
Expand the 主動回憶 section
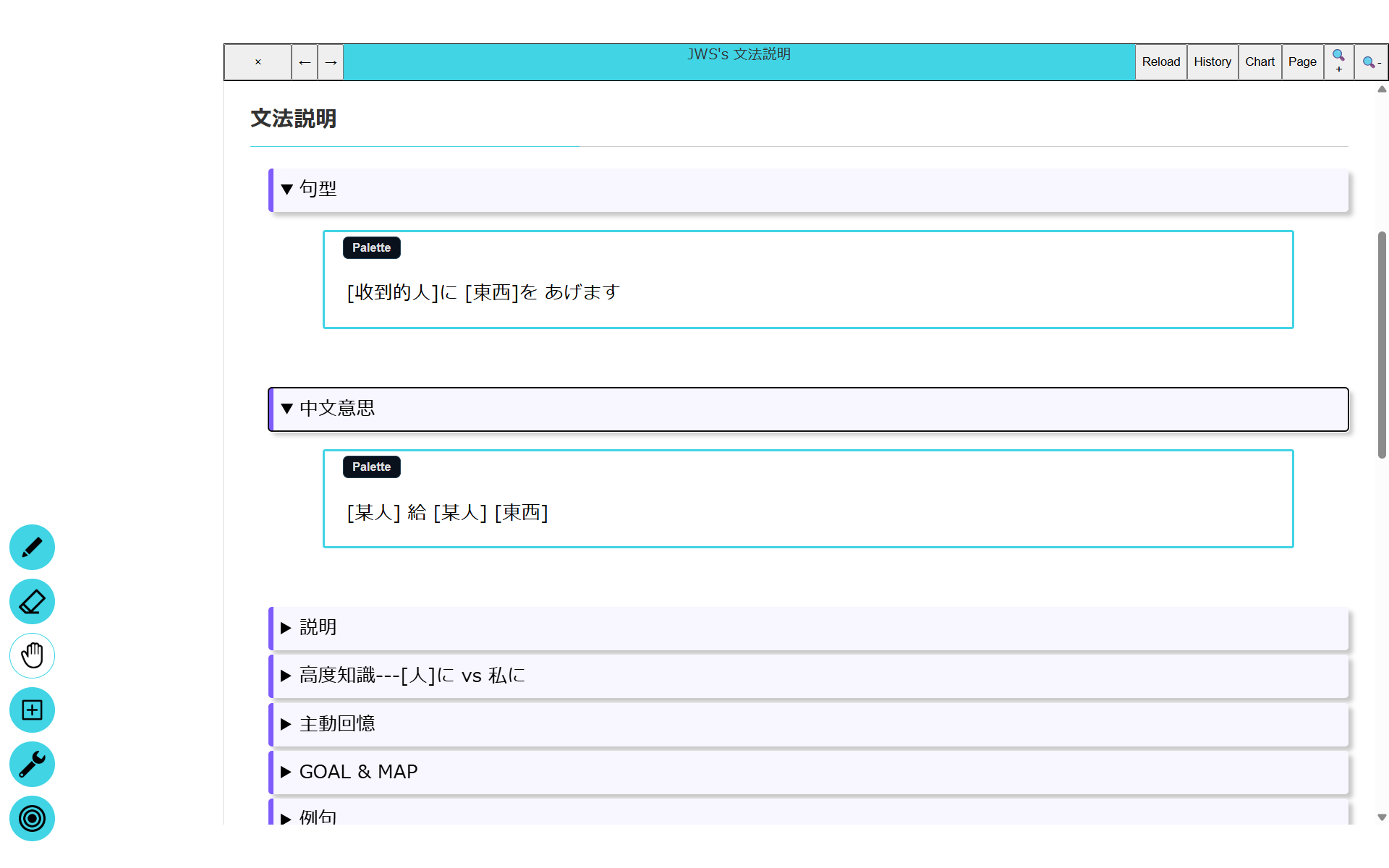click(337, 724)
